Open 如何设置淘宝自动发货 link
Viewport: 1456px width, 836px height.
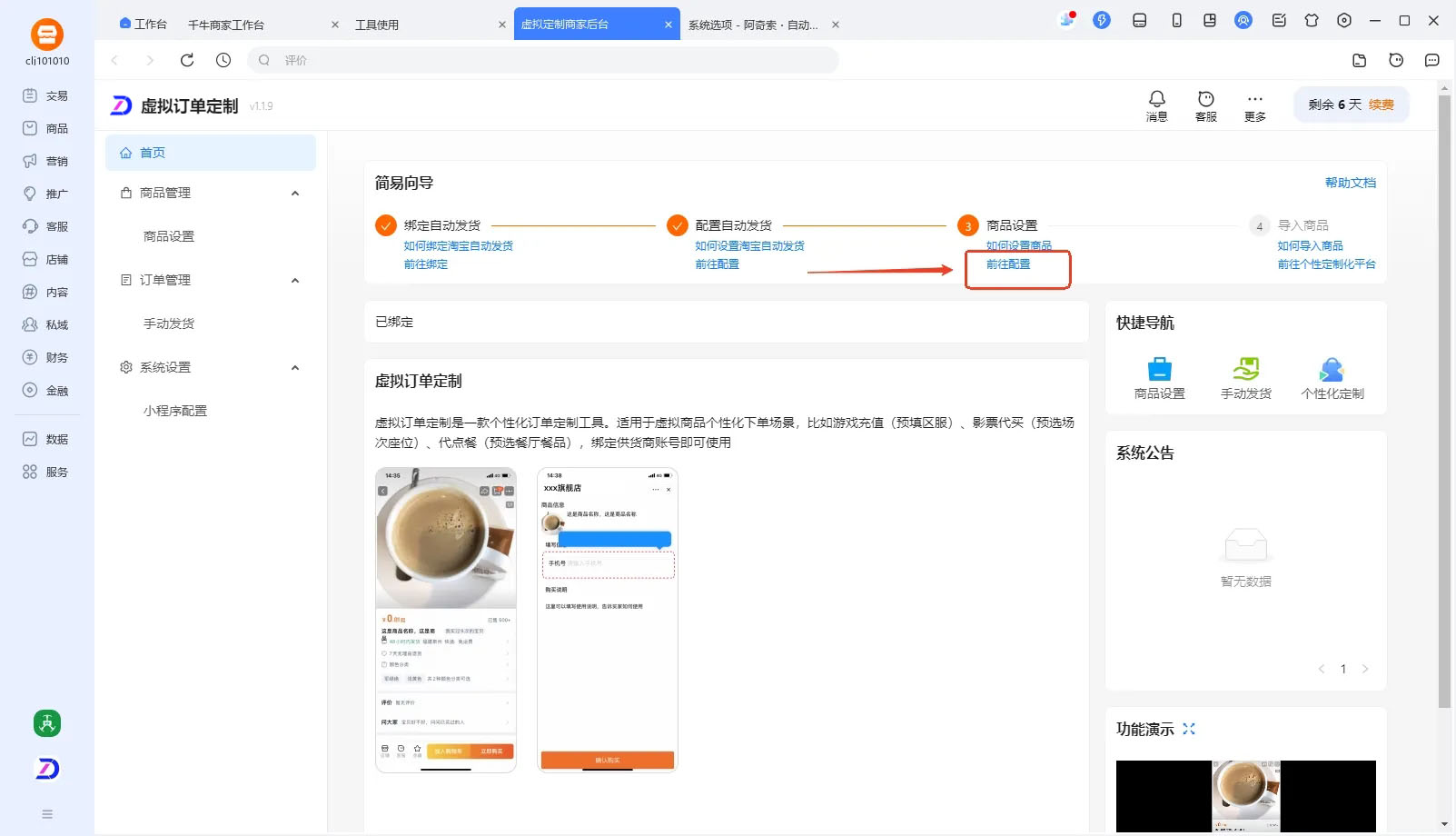tap(750, 245)
